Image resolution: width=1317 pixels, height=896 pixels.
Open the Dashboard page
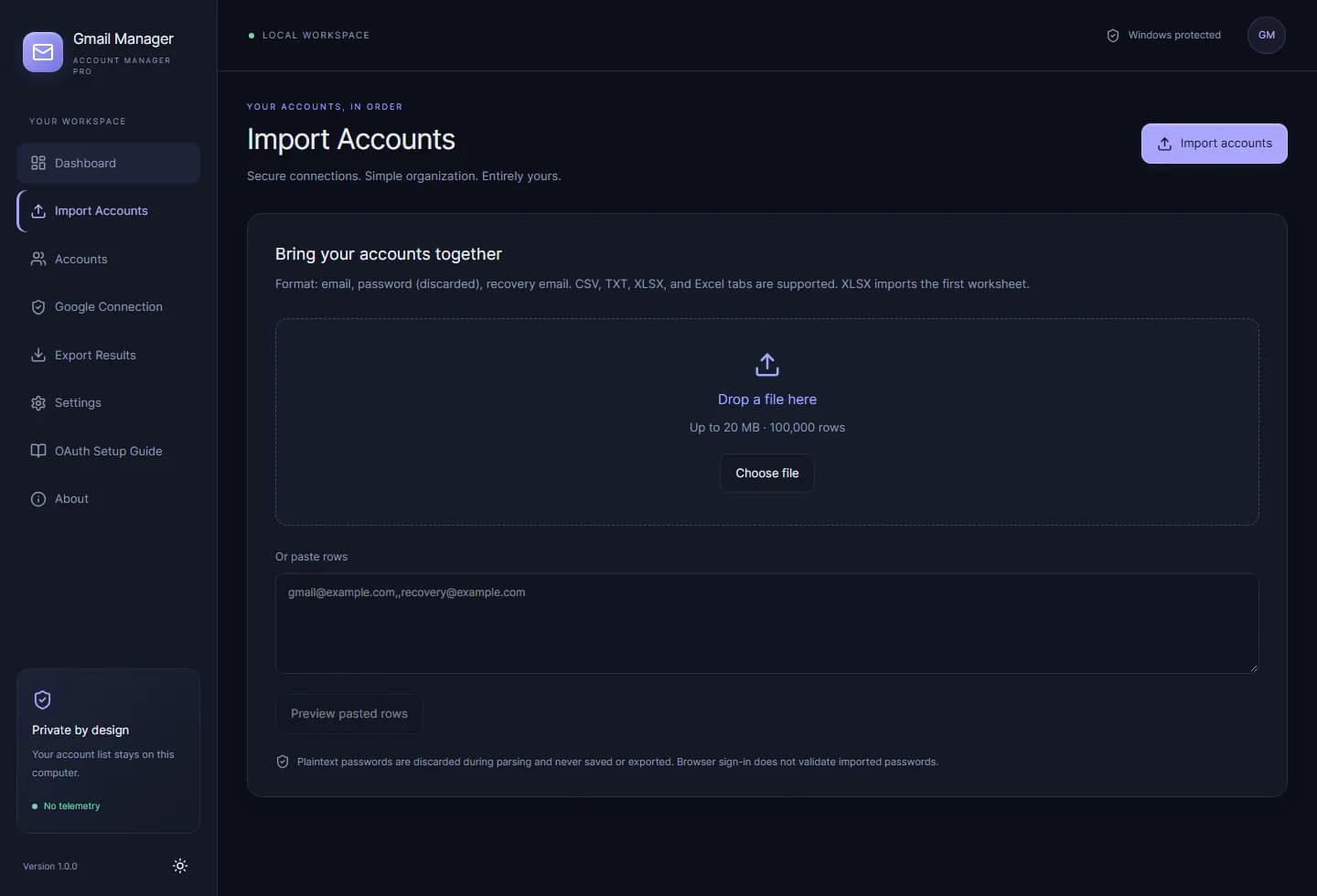tap(108, 163)
